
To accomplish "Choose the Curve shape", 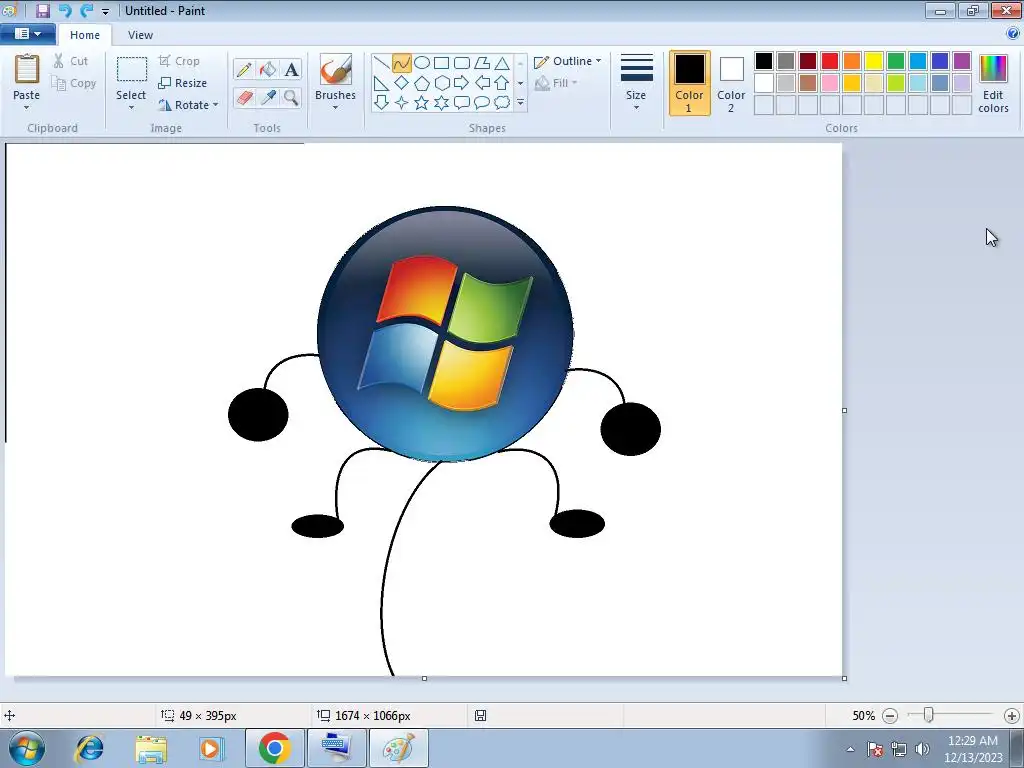I will (x=402, y=63).
